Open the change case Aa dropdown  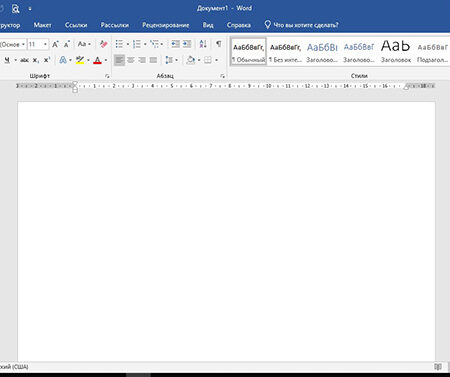84,44
